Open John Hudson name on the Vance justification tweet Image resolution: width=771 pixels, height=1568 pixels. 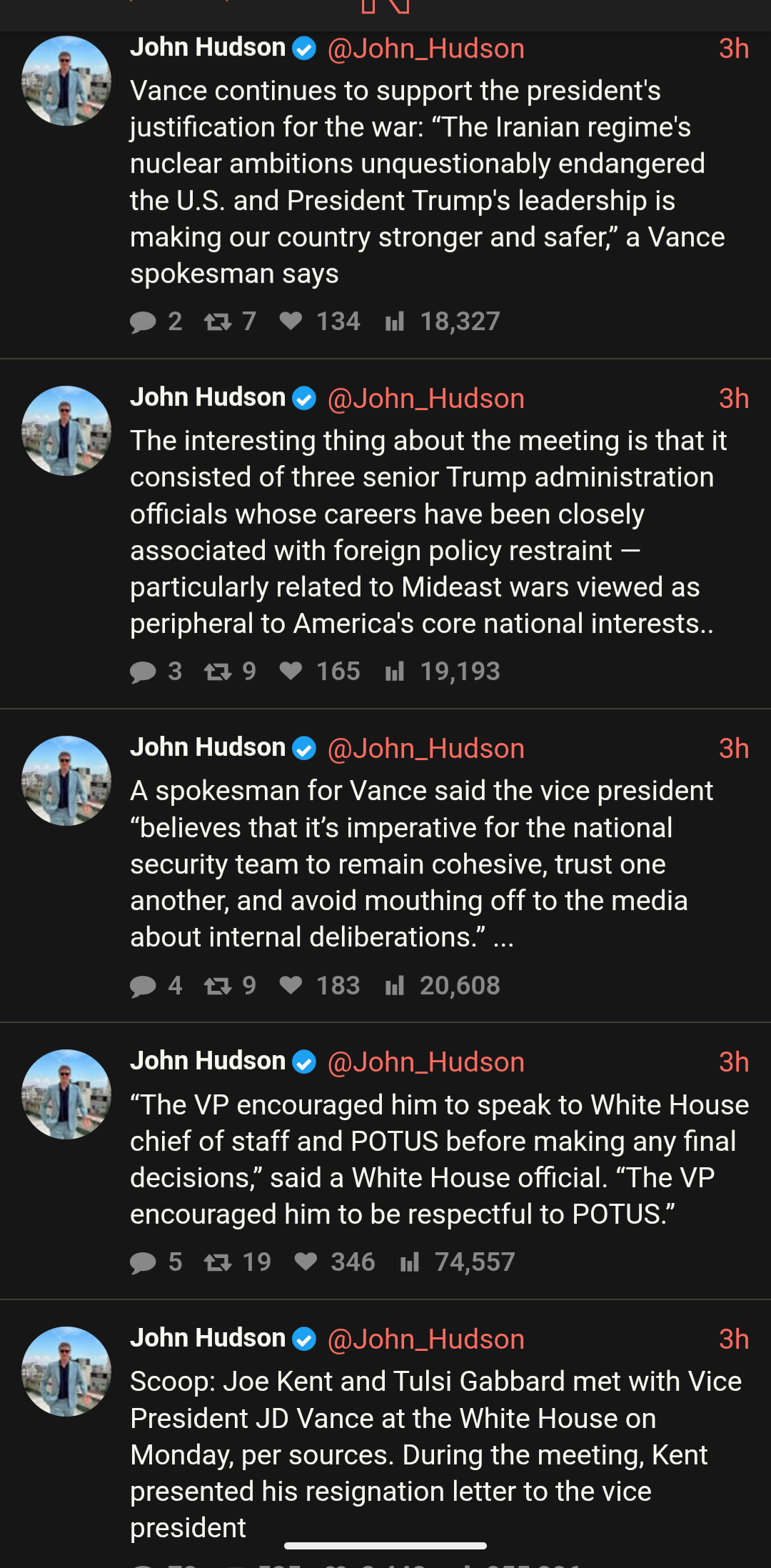click(x=208, y=48)
